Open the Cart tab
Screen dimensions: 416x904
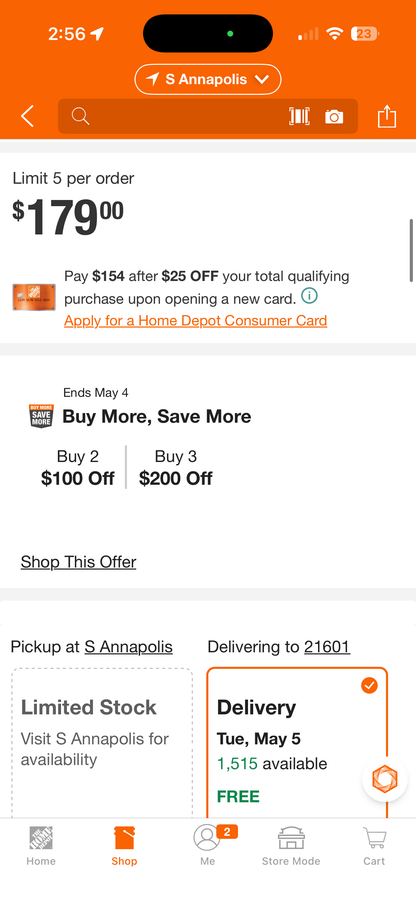[x=374, y=846]
